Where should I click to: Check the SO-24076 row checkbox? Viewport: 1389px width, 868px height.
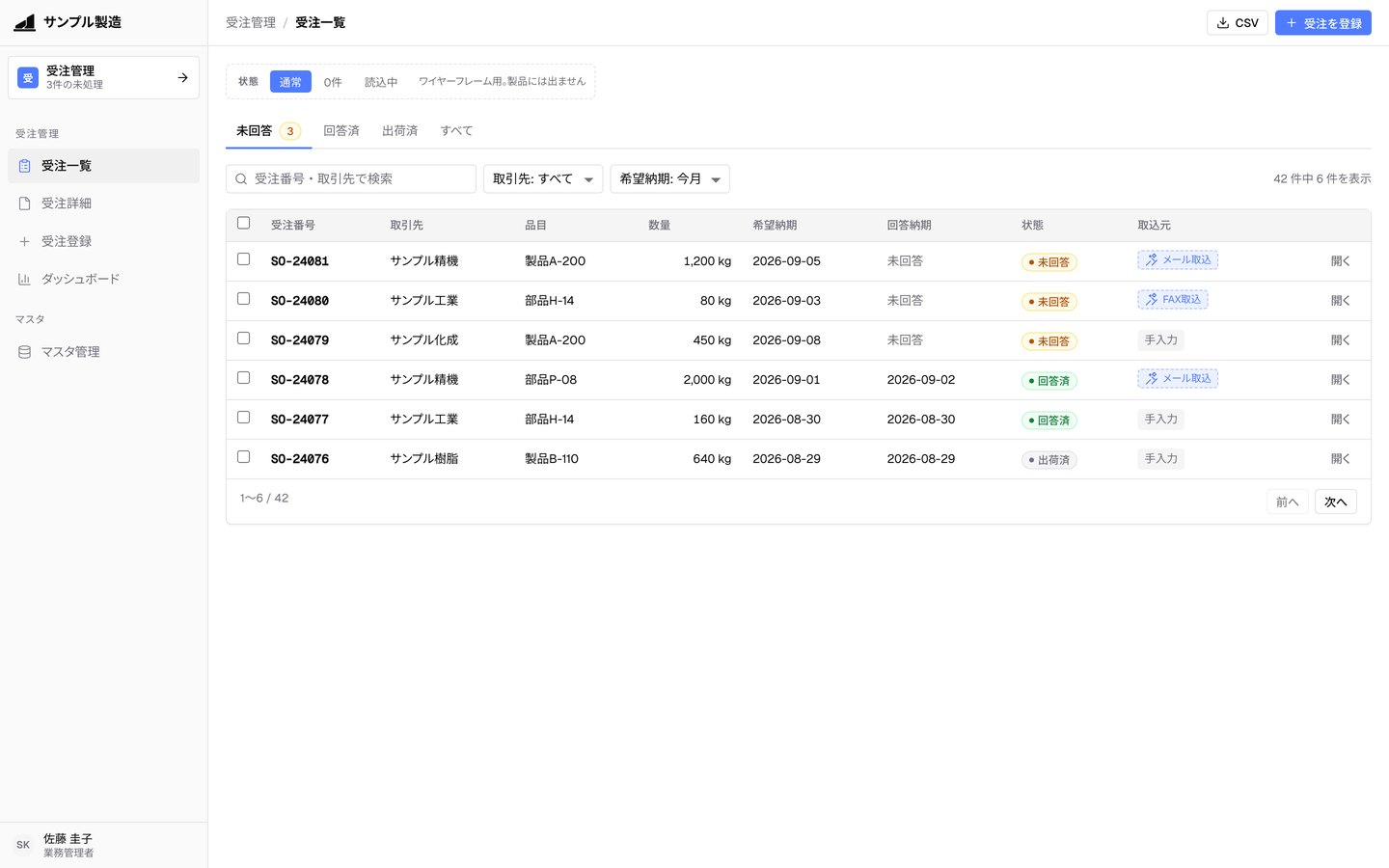coord(243,457)
